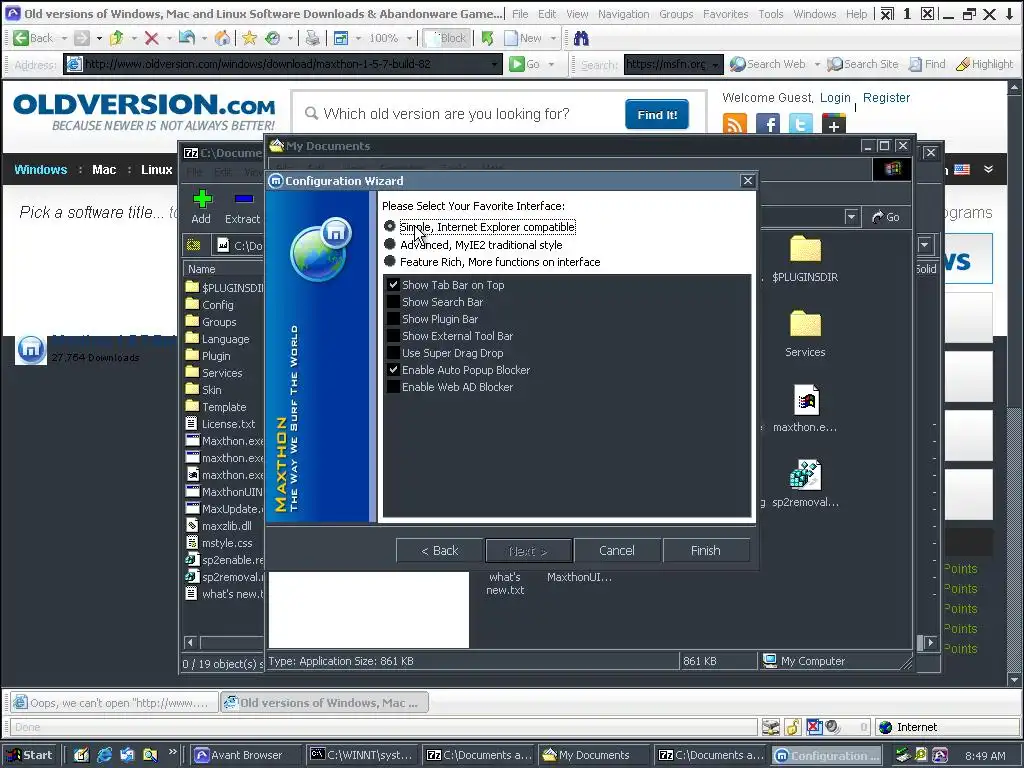The width and height of the screenshot is (1024, 768).
Task: Open the Groups menu
Action: [676, 14]
